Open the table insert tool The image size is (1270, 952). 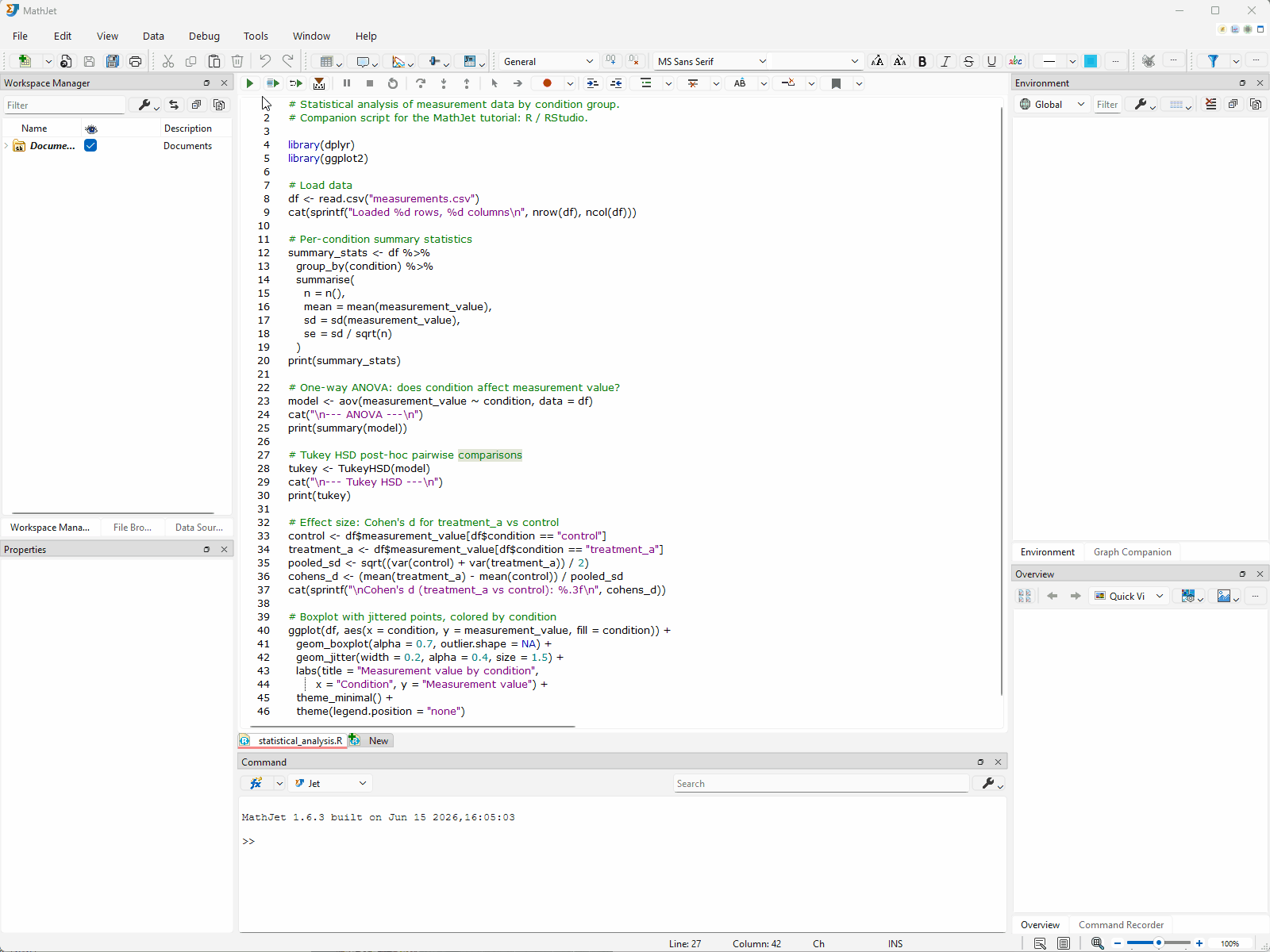[x=325, y=61]
